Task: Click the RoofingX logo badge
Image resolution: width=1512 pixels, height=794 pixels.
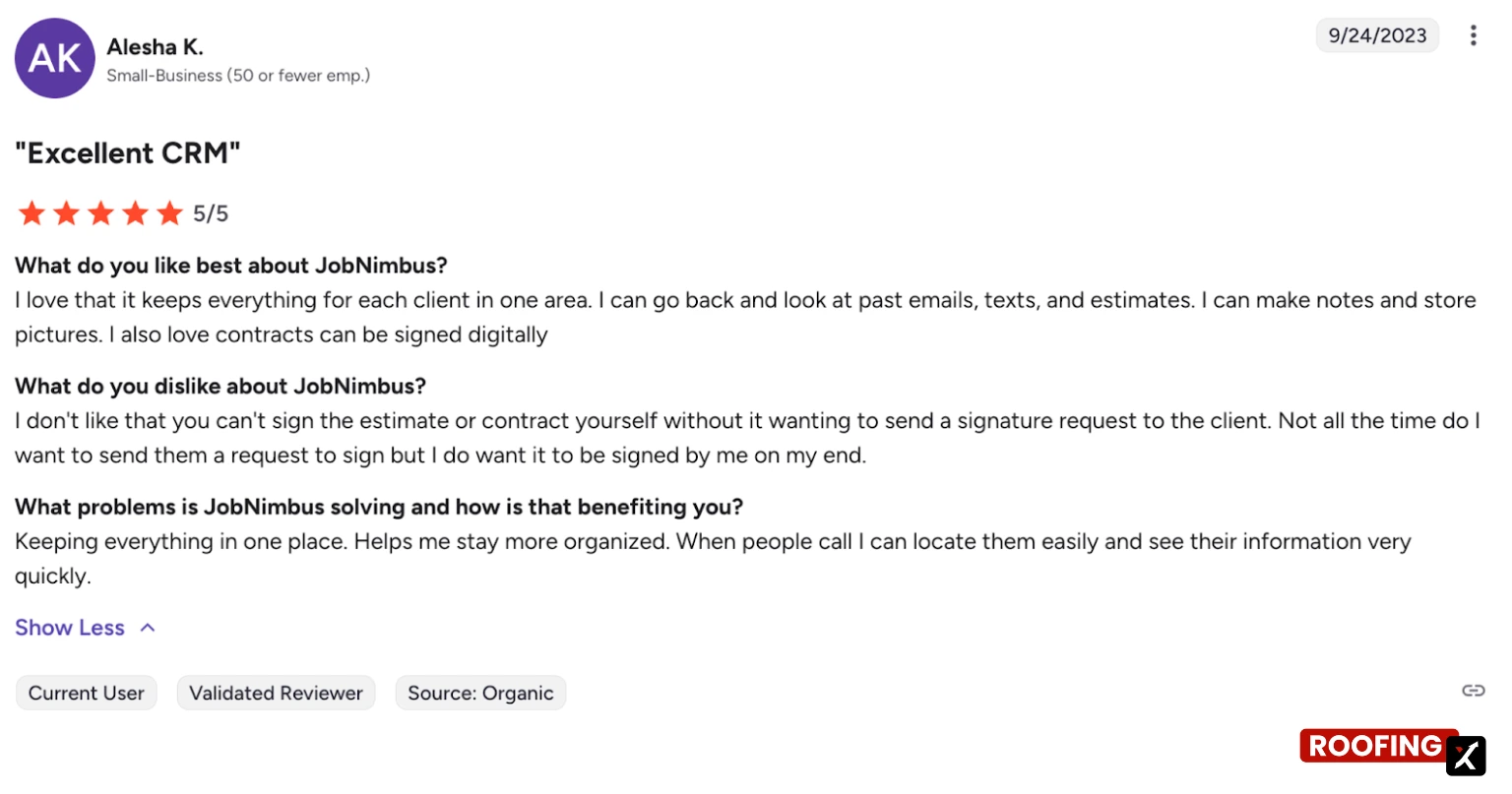Action: [x=1378, y=746]
